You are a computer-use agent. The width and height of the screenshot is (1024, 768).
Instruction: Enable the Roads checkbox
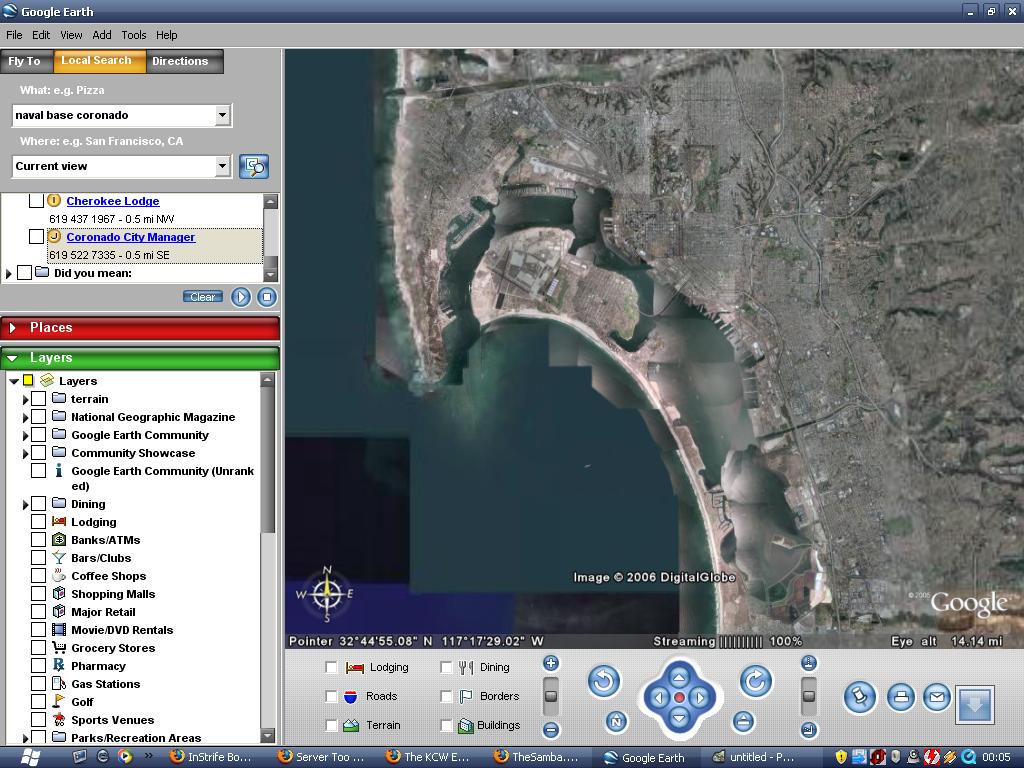click(x=331, y=696)
